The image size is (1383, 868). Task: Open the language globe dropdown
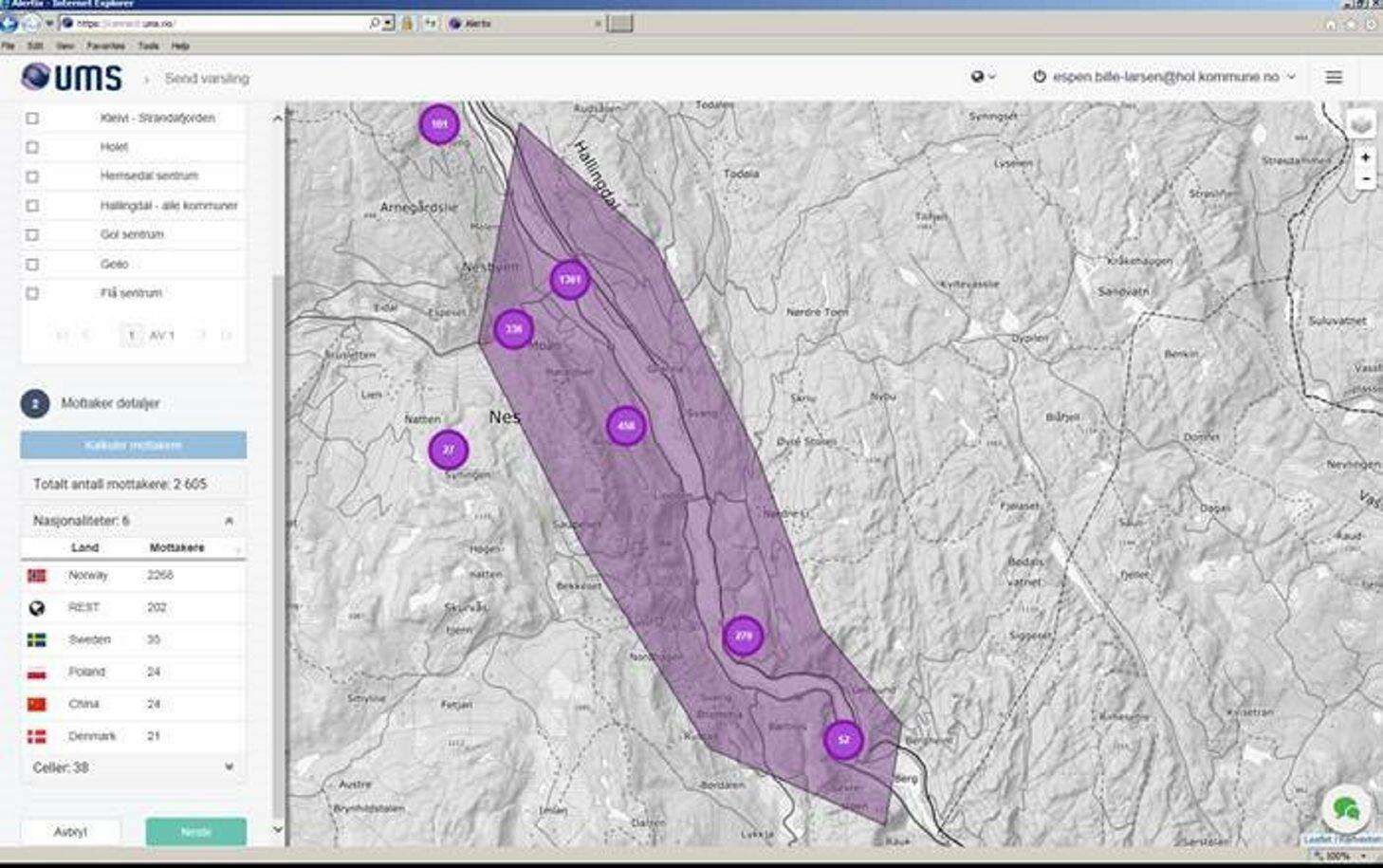point(983,77)
